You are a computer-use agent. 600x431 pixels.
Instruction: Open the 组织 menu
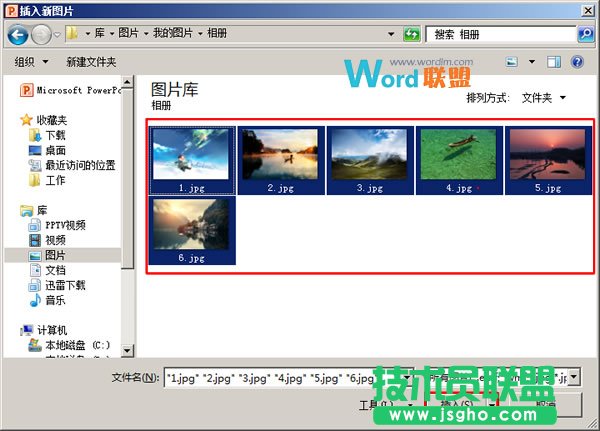tap(31, 62)
